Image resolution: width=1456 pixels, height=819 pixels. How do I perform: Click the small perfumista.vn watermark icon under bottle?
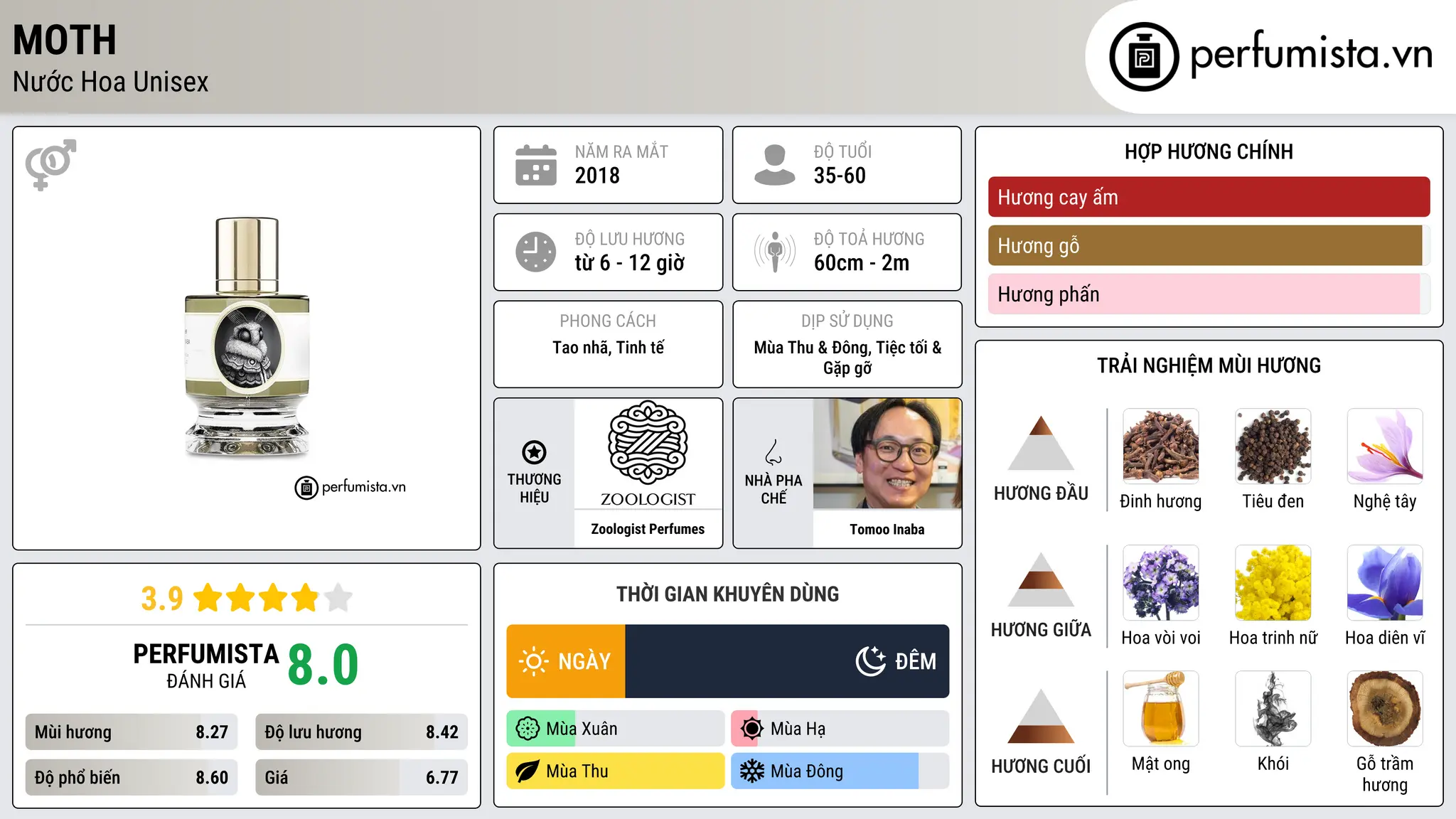coord(306,488)
